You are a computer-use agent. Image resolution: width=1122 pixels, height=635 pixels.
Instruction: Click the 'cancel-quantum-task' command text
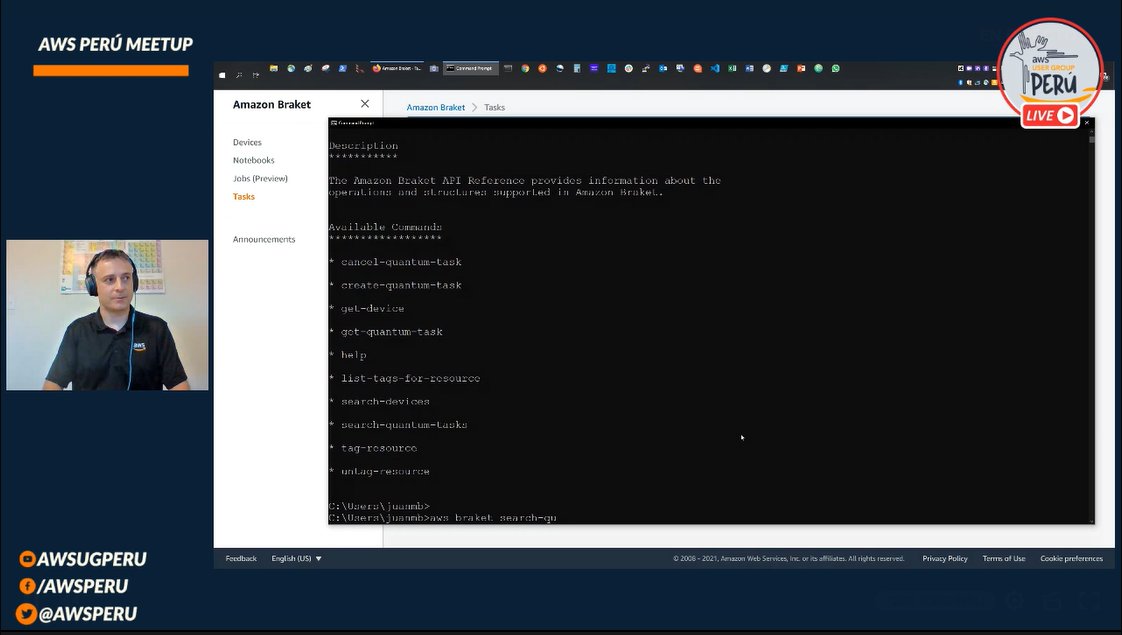click(x=401, y=262)
